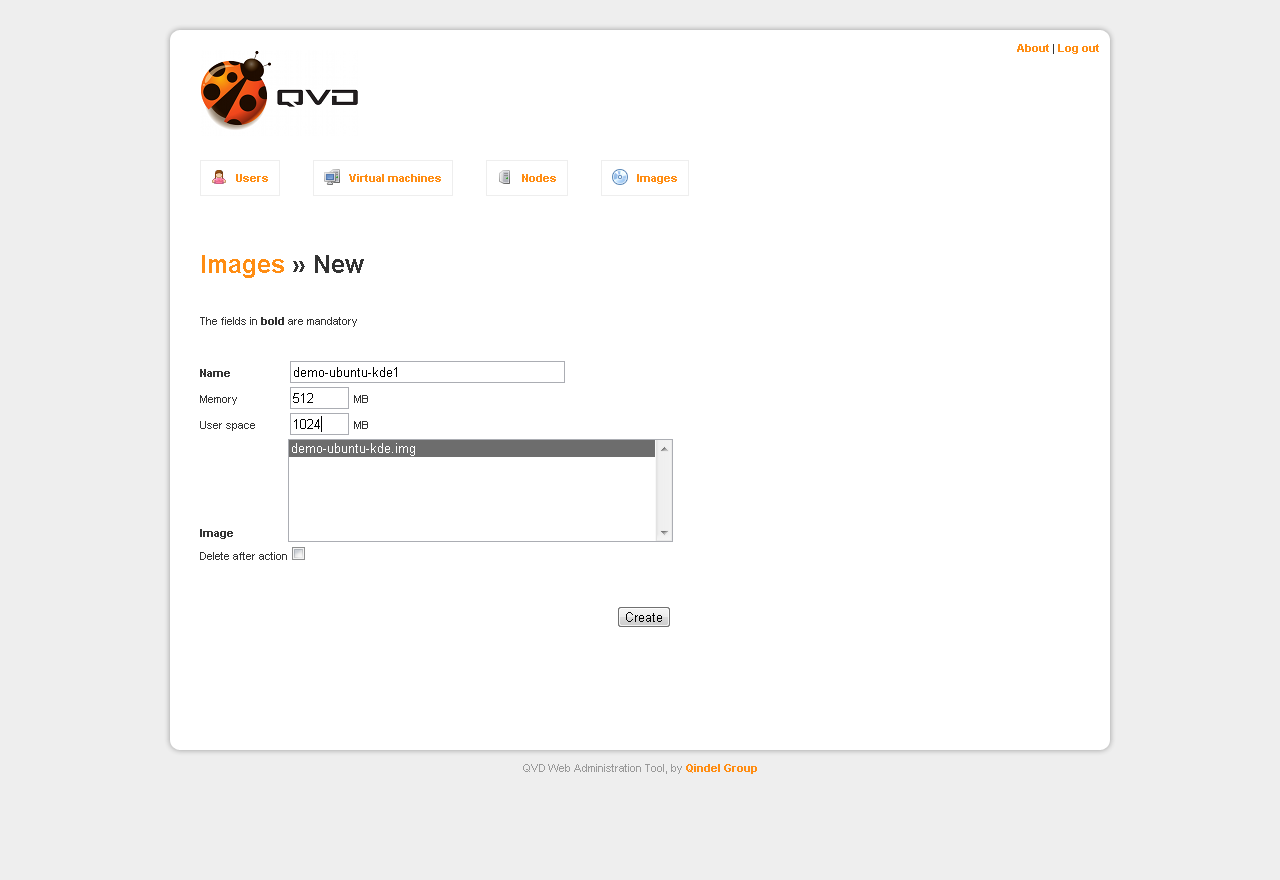Screen dimensions: 1280x880
Task: Click into the Memory input field
Action: (x=319, y=398)
